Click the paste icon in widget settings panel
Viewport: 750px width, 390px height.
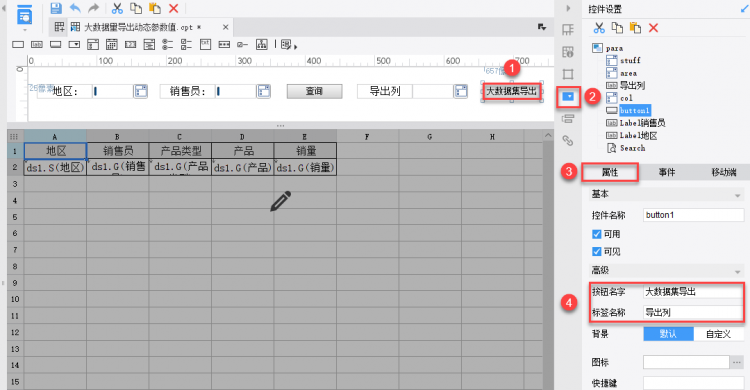pyautogui.click(x=636, y=28)
